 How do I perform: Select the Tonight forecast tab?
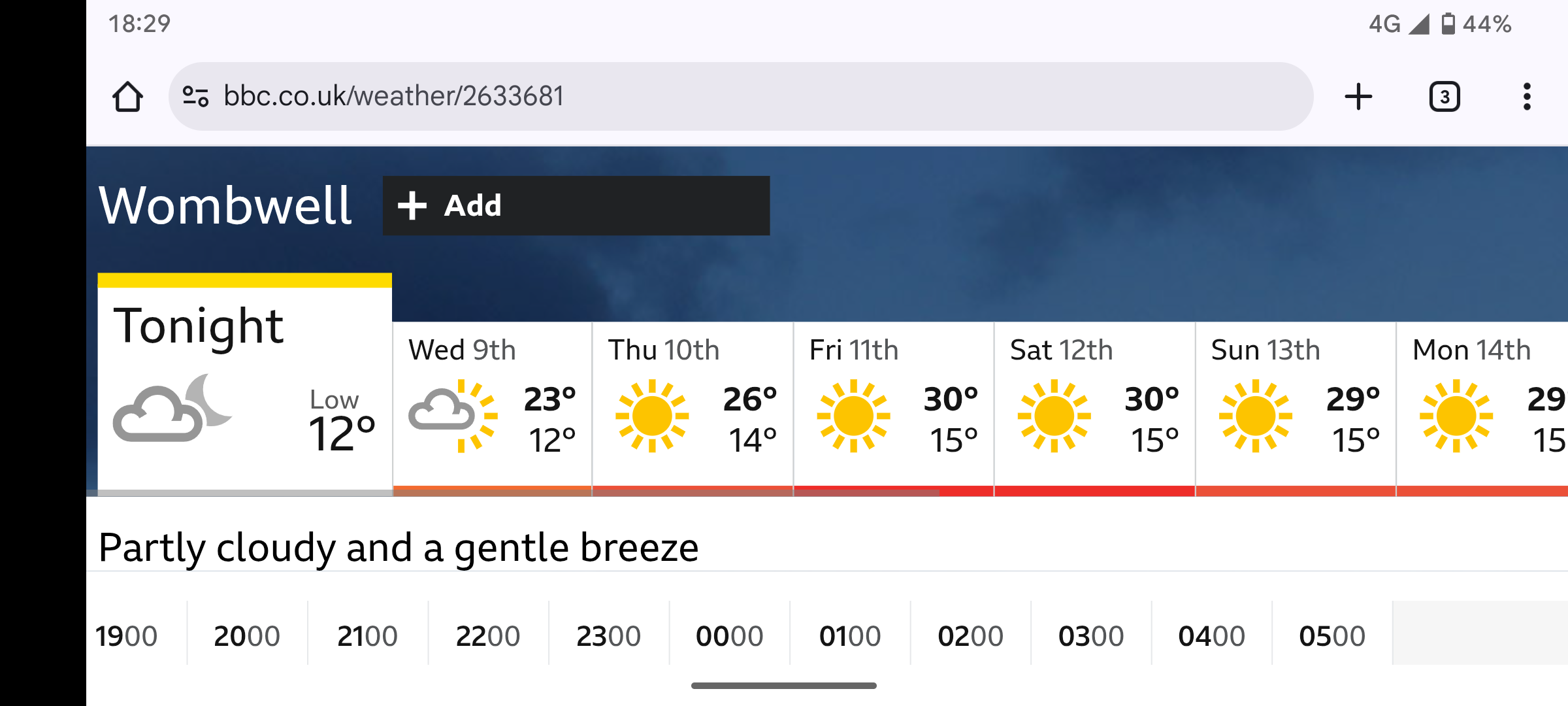click(245, 384)
